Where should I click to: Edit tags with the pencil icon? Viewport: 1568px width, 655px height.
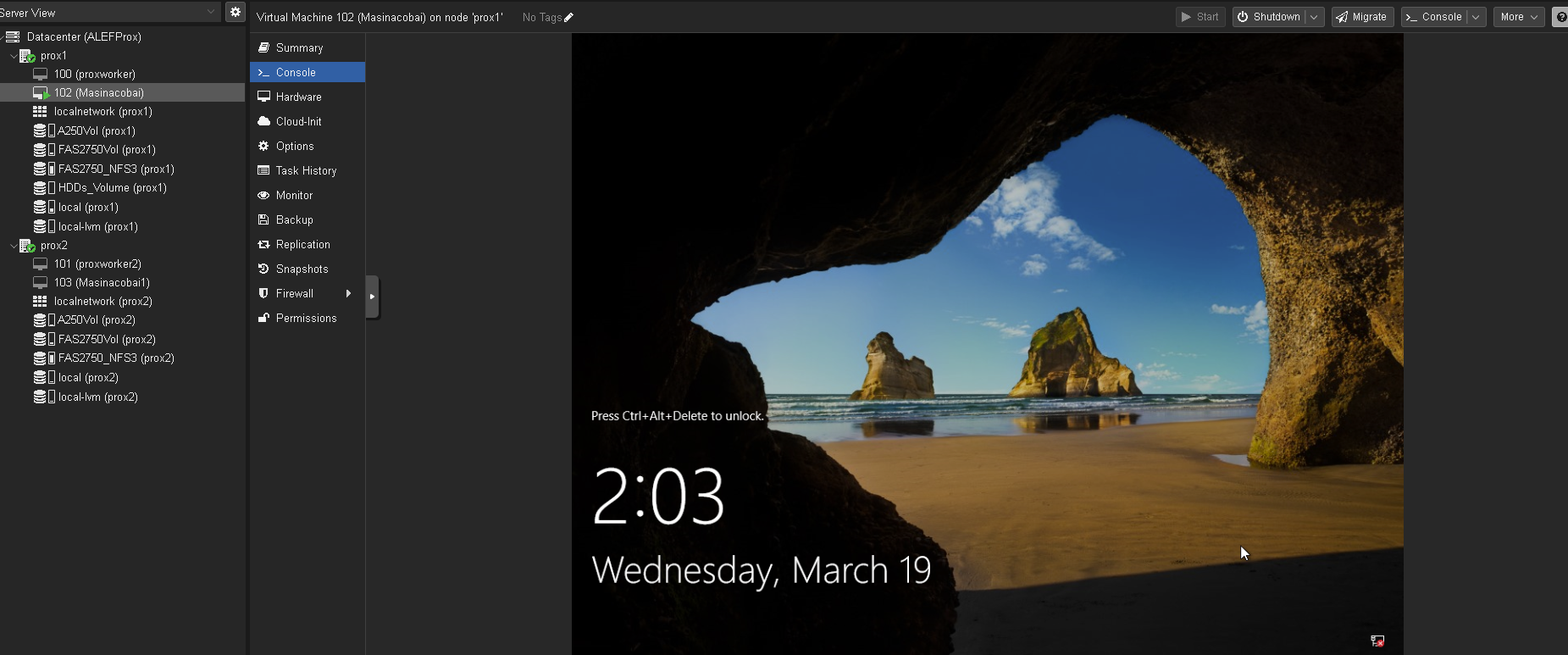(x=568, y=17)
